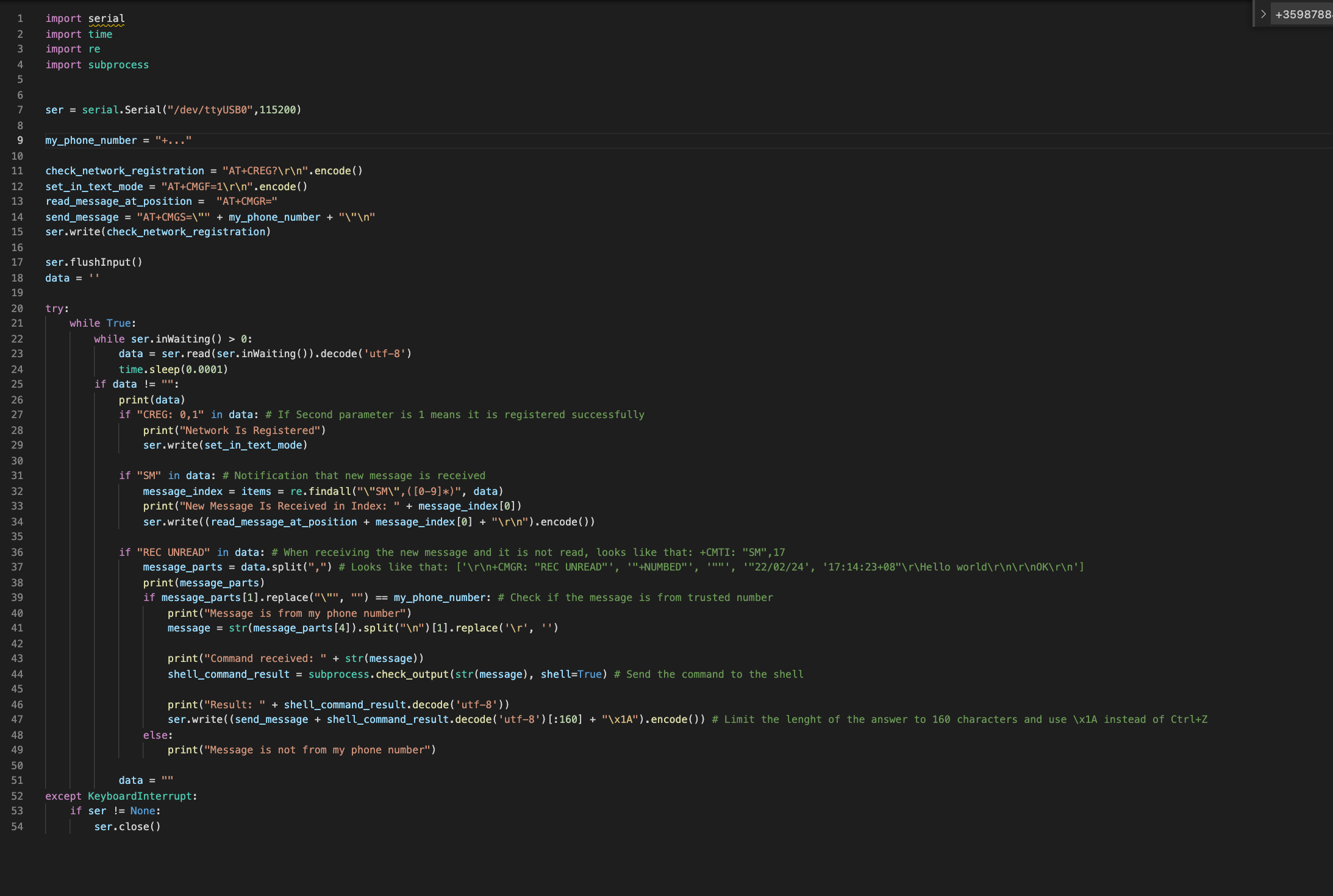Click the subprocess.check_output call on line 44
This screenshot has height=896, width=1333.
click(x=378, y=674)
